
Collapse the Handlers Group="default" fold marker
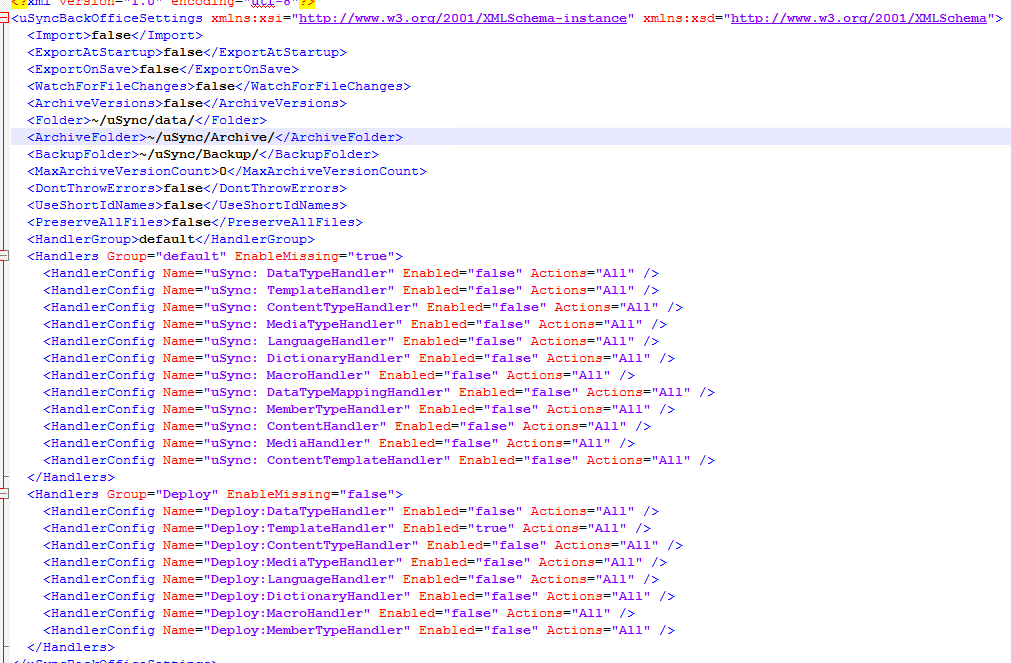[4, 256]
